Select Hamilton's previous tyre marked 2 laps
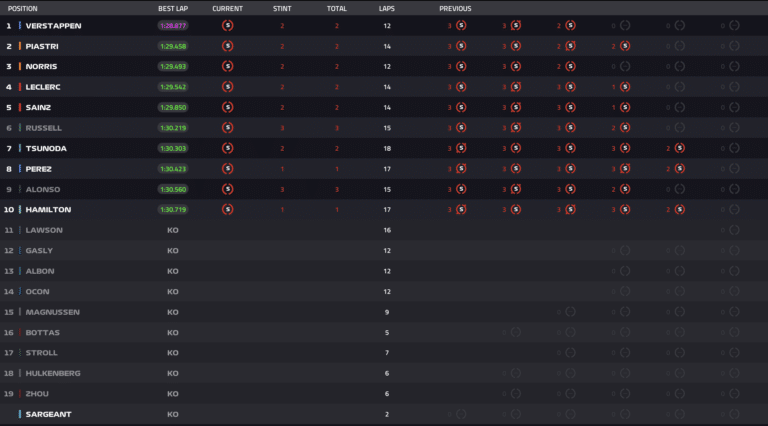The width and height of the screenshot is (768, 426). tap(679, 210)
